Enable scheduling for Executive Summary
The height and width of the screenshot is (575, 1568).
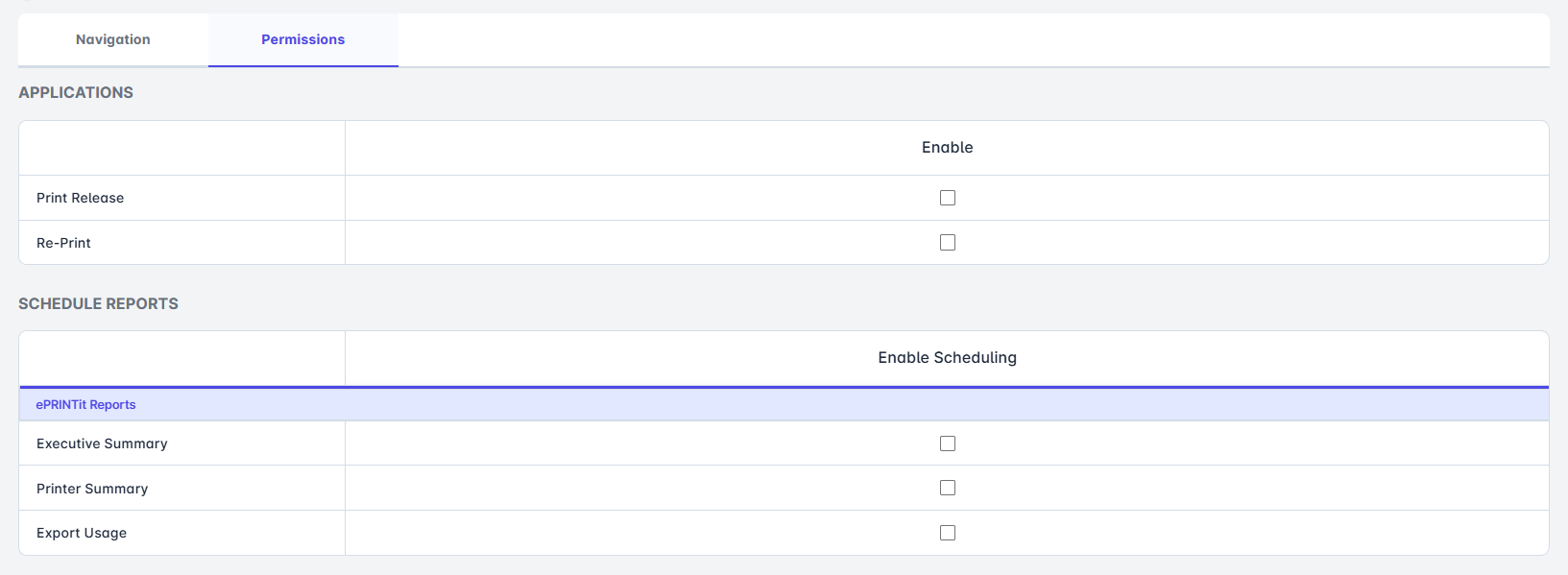click(948, 443)
